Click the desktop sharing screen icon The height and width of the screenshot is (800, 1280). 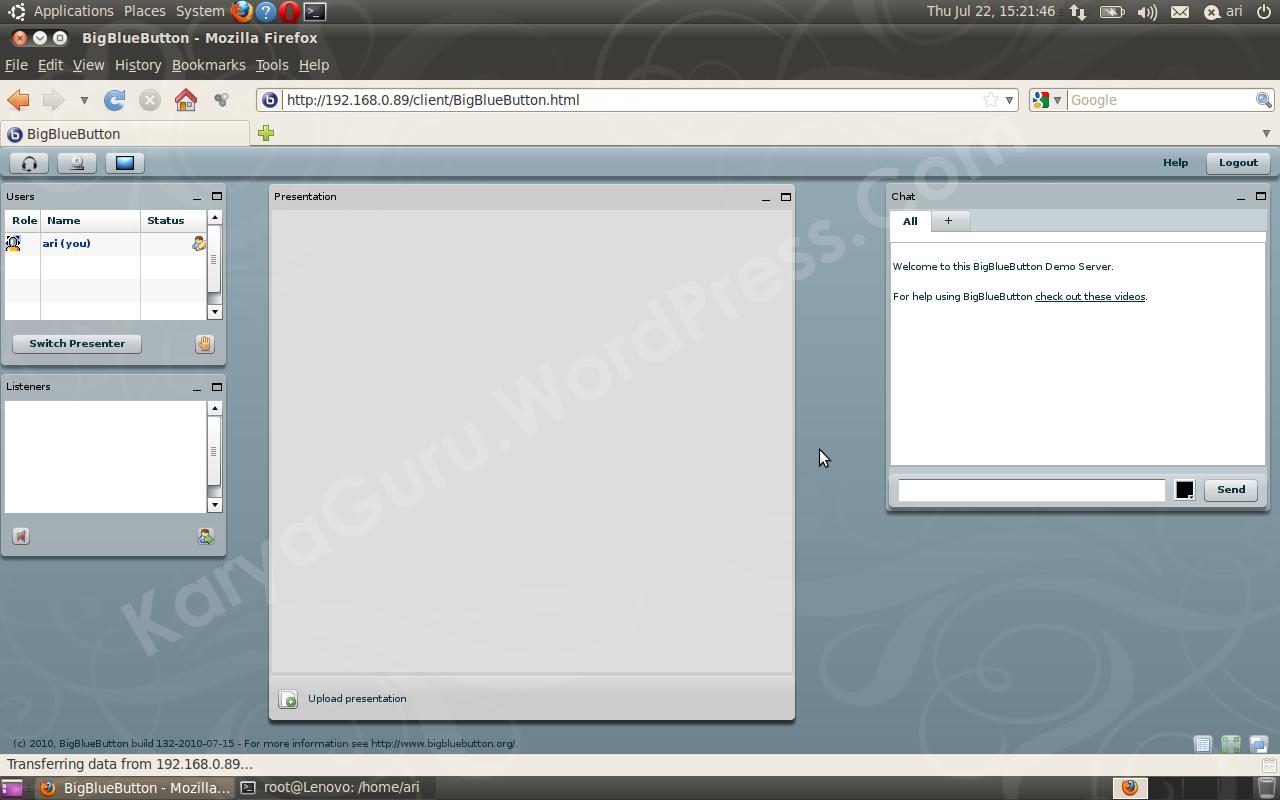(125, 163)
